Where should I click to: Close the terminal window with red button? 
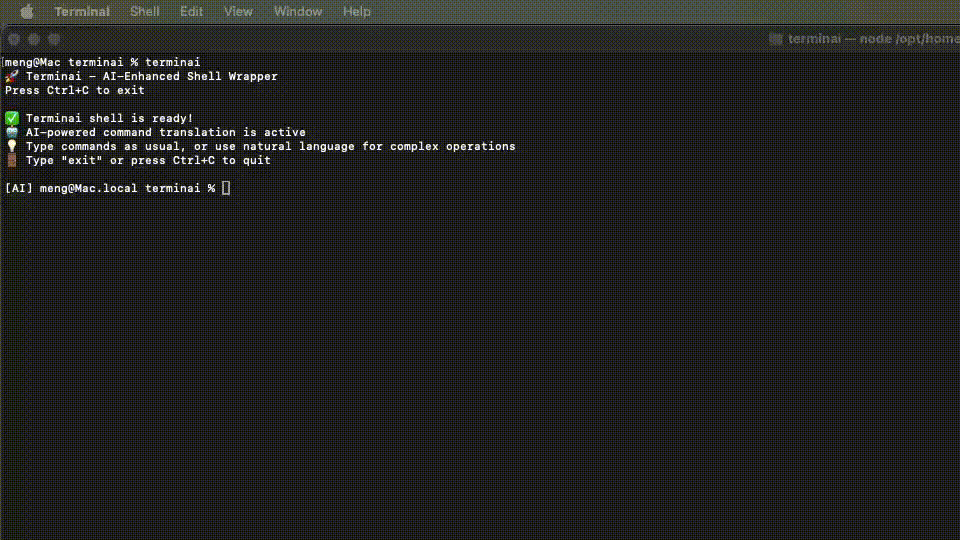pyautogui.click(x=14, y=39)
